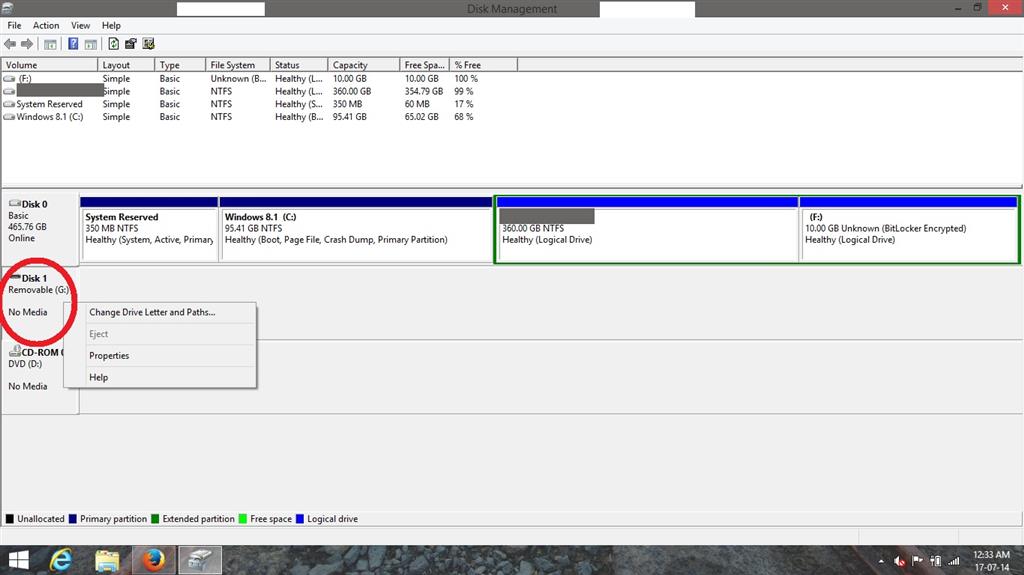Click the muted volume tray icon
Viewport: 1024px width, 575px height.
click(x=899, y=561)
